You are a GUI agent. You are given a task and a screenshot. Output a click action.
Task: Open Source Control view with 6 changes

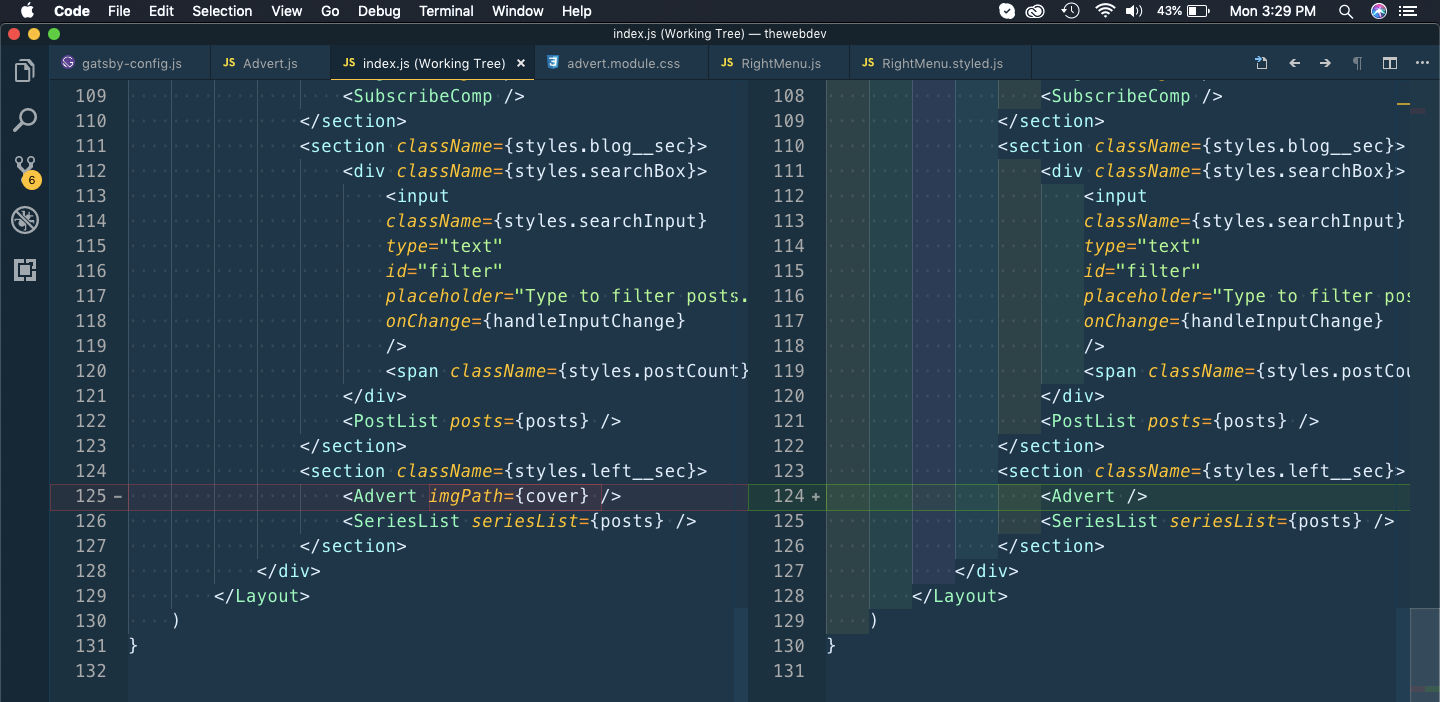25,171
